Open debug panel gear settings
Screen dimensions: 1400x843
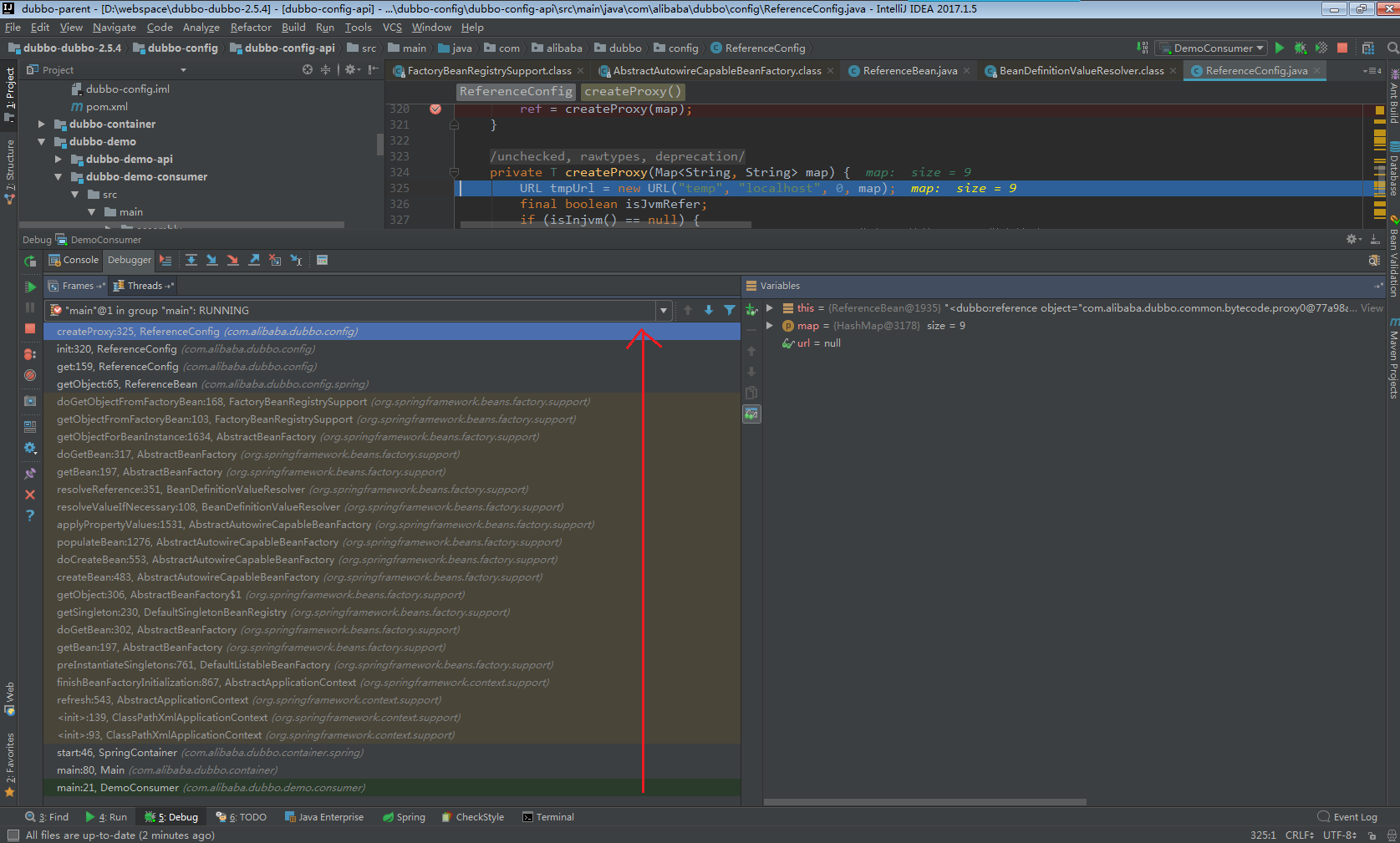(1354, 240)
